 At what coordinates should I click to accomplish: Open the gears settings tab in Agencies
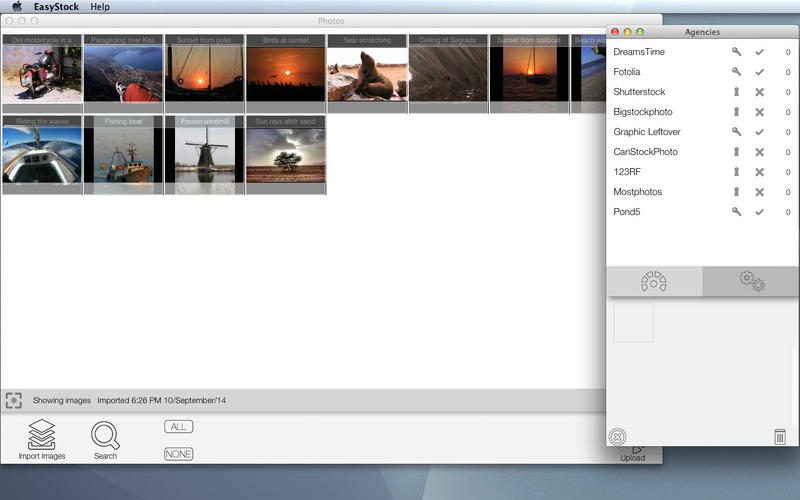click(x=751, y=282)
